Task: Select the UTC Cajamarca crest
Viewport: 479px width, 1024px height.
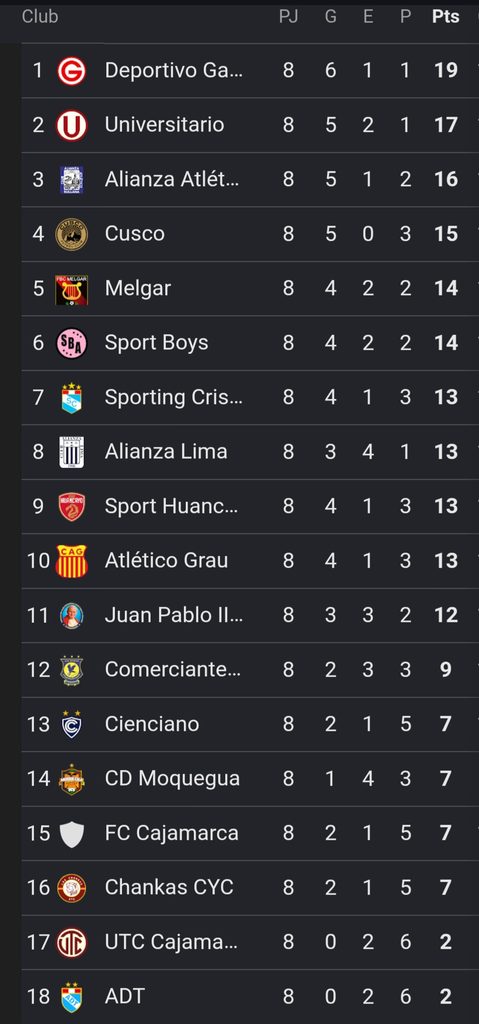Action: pos(71,942)
